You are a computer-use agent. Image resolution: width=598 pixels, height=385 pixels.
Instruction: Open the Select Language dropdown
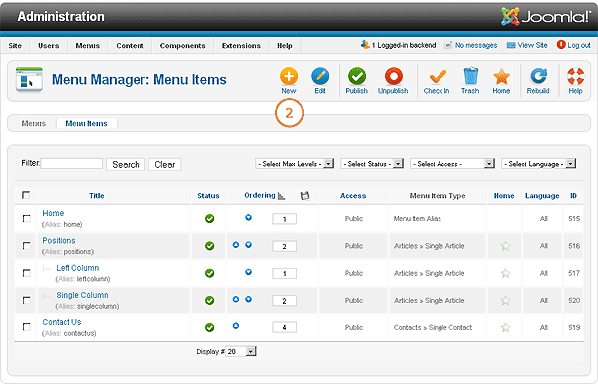coord(539,164)
